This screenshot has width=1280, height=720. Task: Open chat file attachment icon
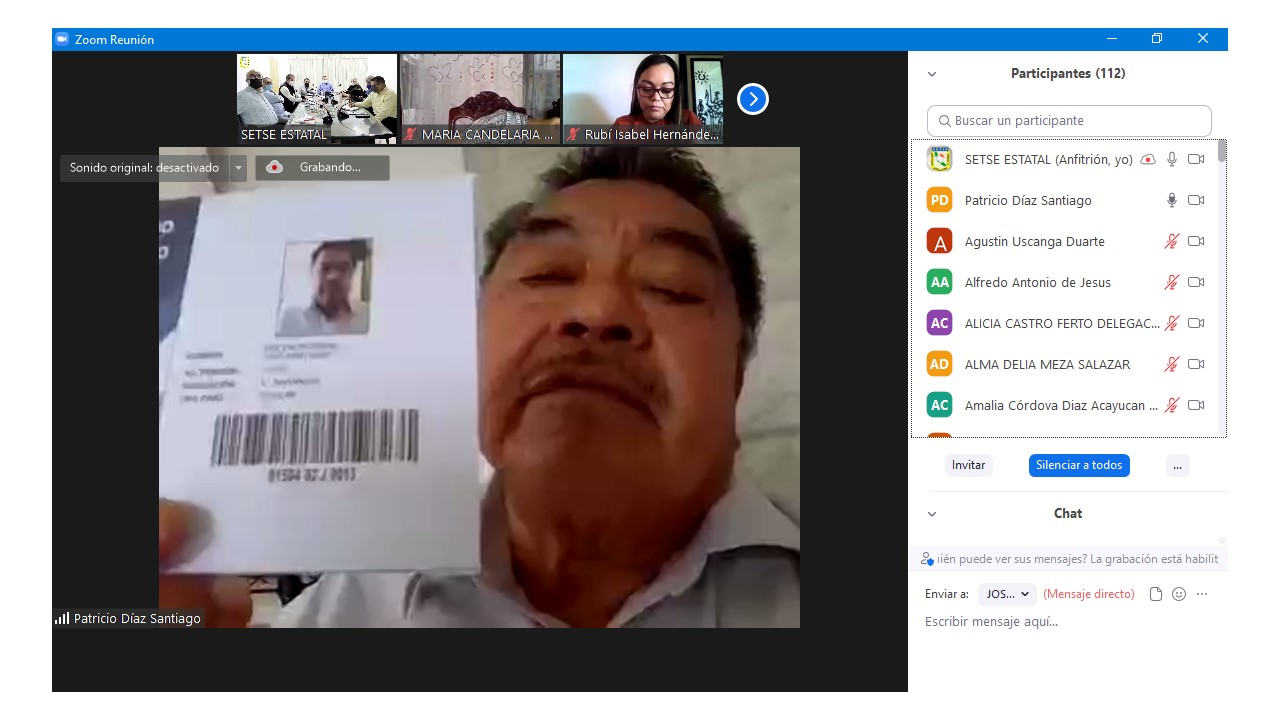(x=1156, y=594)
